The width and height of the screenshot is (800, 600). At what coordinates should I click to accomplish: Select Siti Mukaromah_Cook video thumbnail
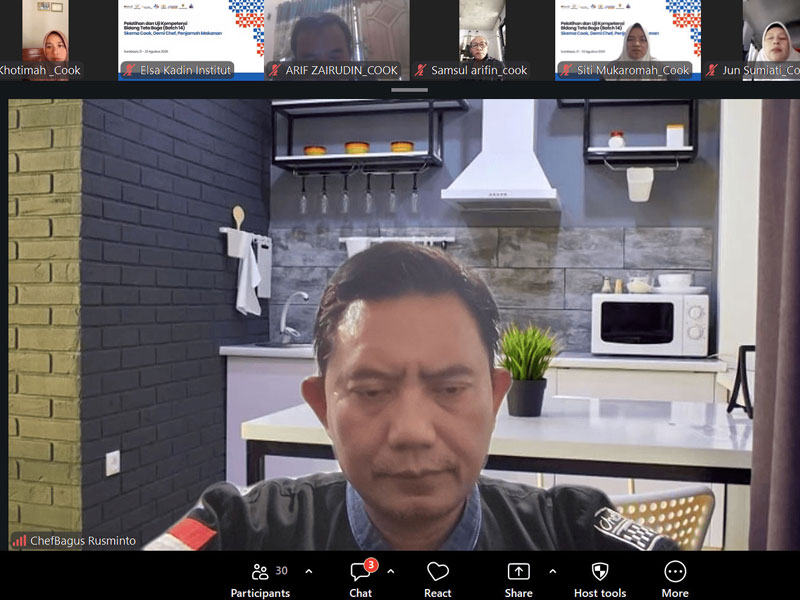[628, 40]
